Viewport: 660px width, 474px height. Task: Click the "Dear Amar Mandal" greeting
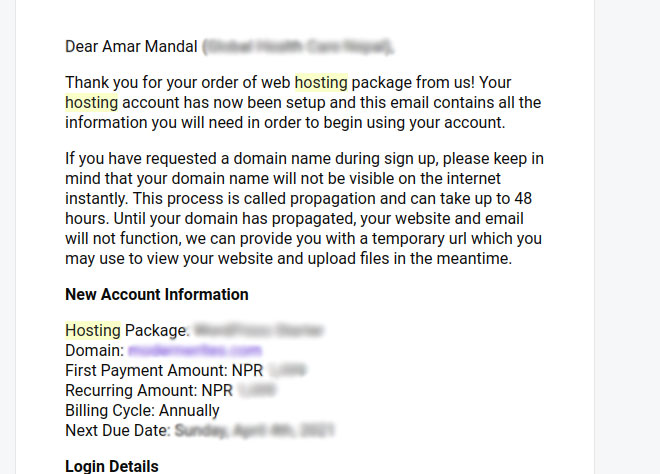[x=131, y=46]
